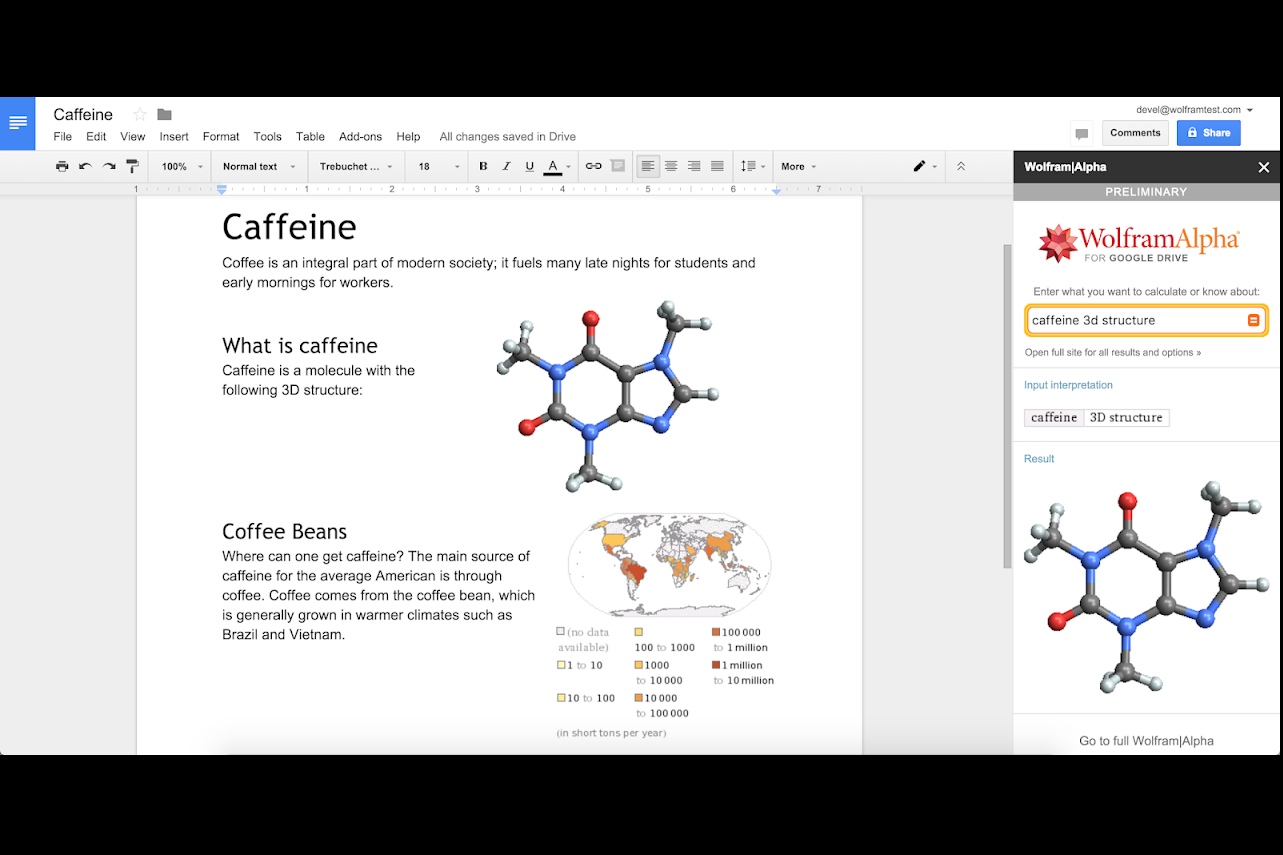
Task: Click the caffeine molecule result image in sidebar
Action: 1147,587
